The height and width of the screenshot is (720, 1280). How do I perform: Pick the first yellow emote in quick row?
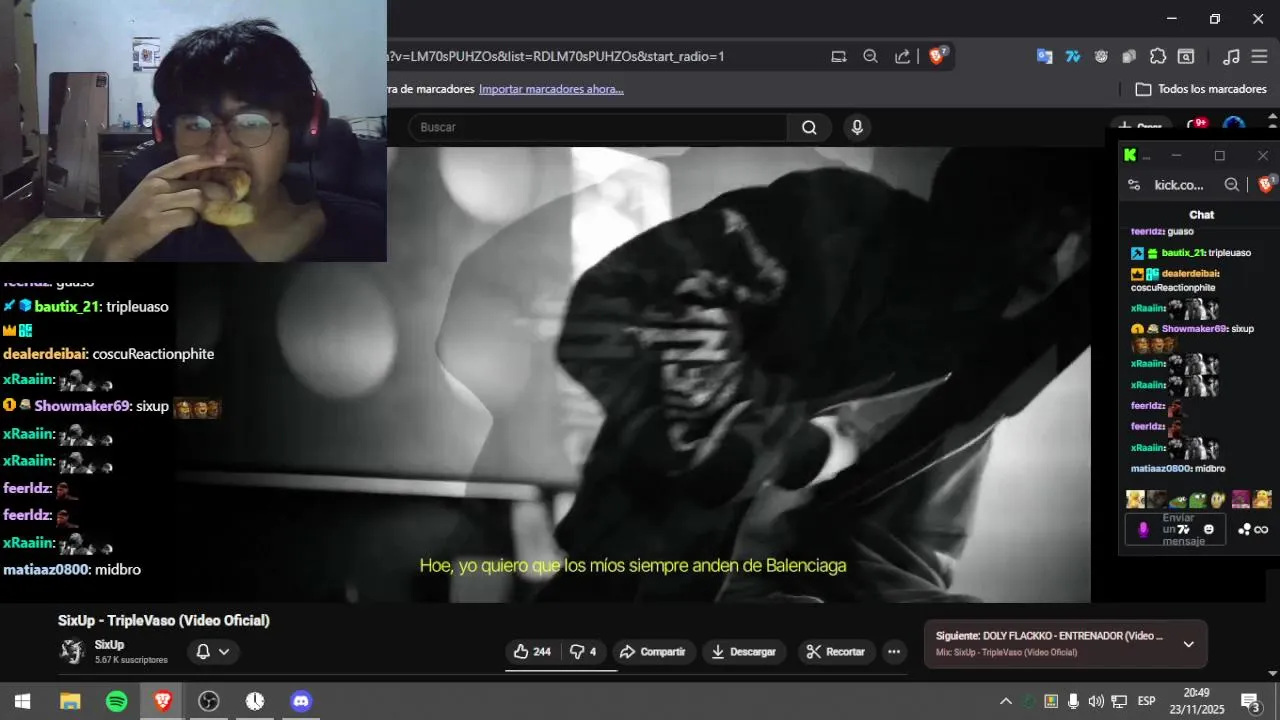click(x=1135, y=500)
